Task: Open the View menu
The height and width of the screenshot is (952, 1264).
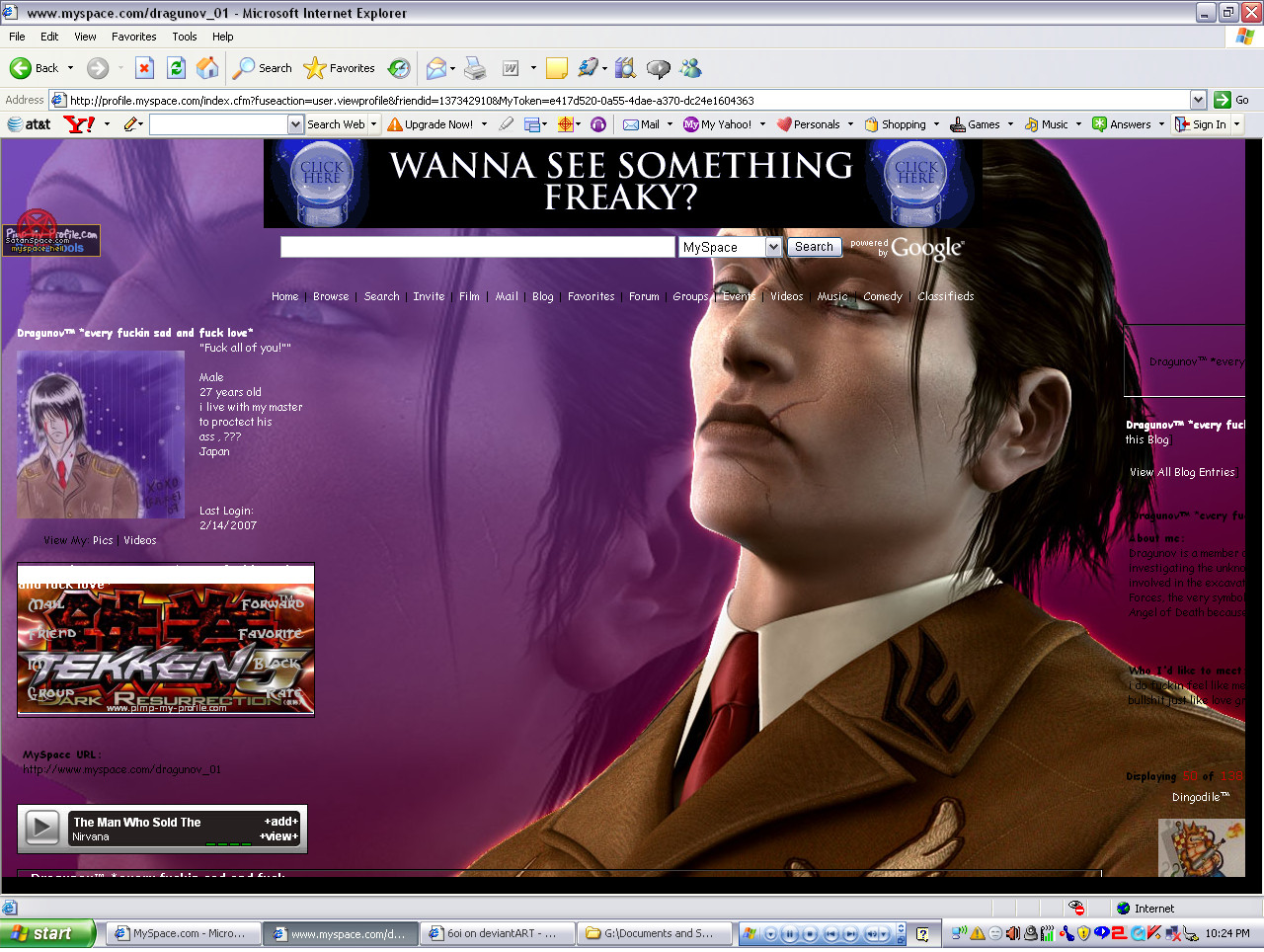Action: point(85,37)
